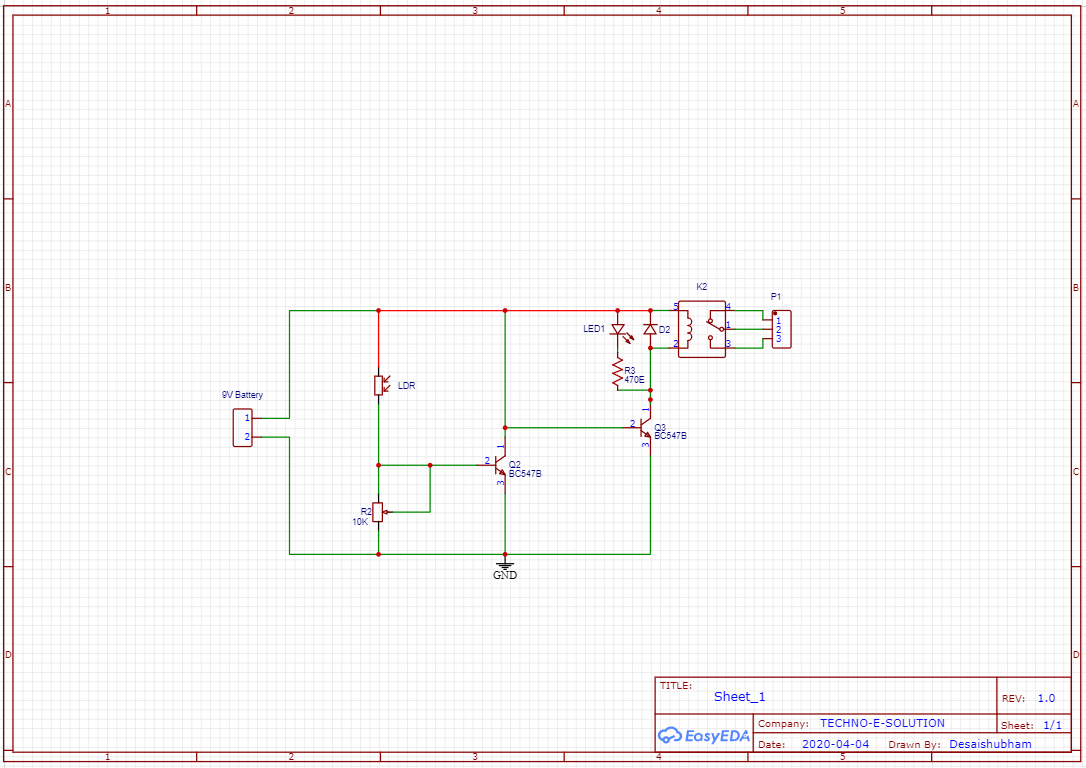Select resistor R3 470E
Screen dimensions: 1086x768
pos(618,371)
